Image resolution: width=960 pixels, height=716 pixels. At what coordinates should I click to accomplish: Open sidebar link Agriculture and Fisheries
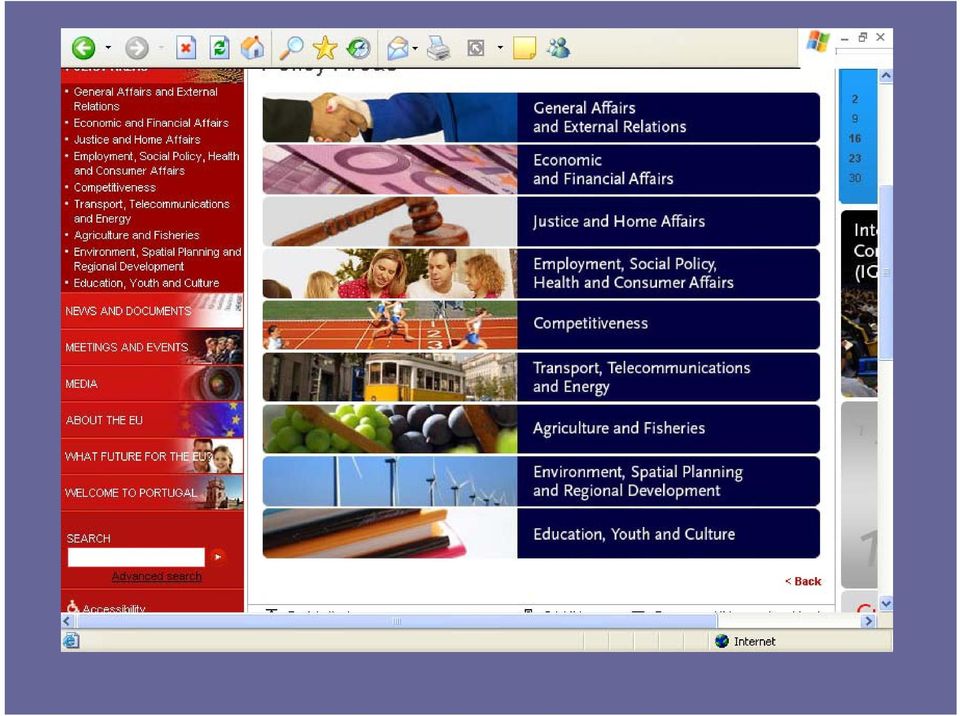pos(137,235)
